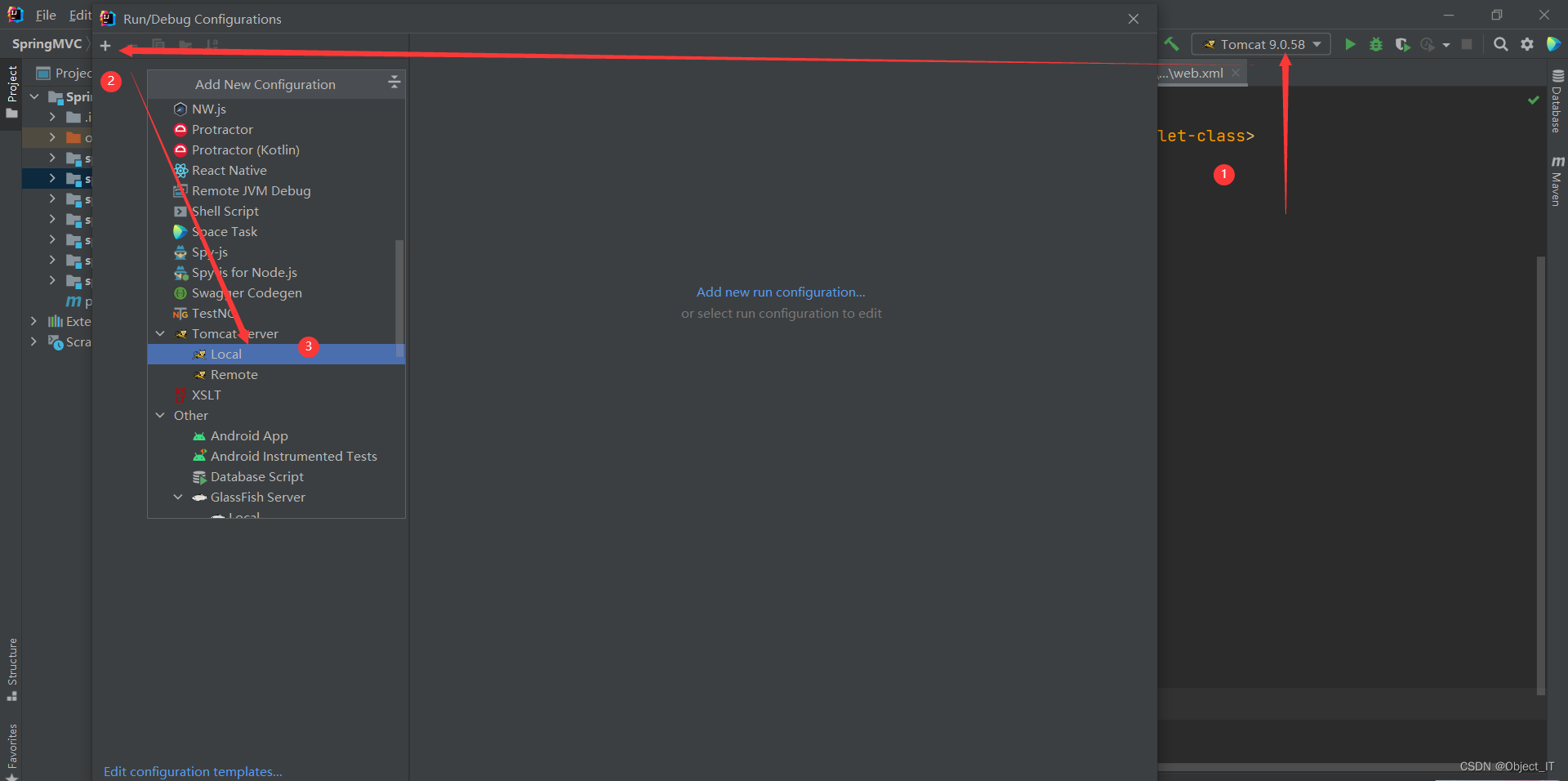Open the Favorites tool window

pyautogui.click(x=11, y=750)
